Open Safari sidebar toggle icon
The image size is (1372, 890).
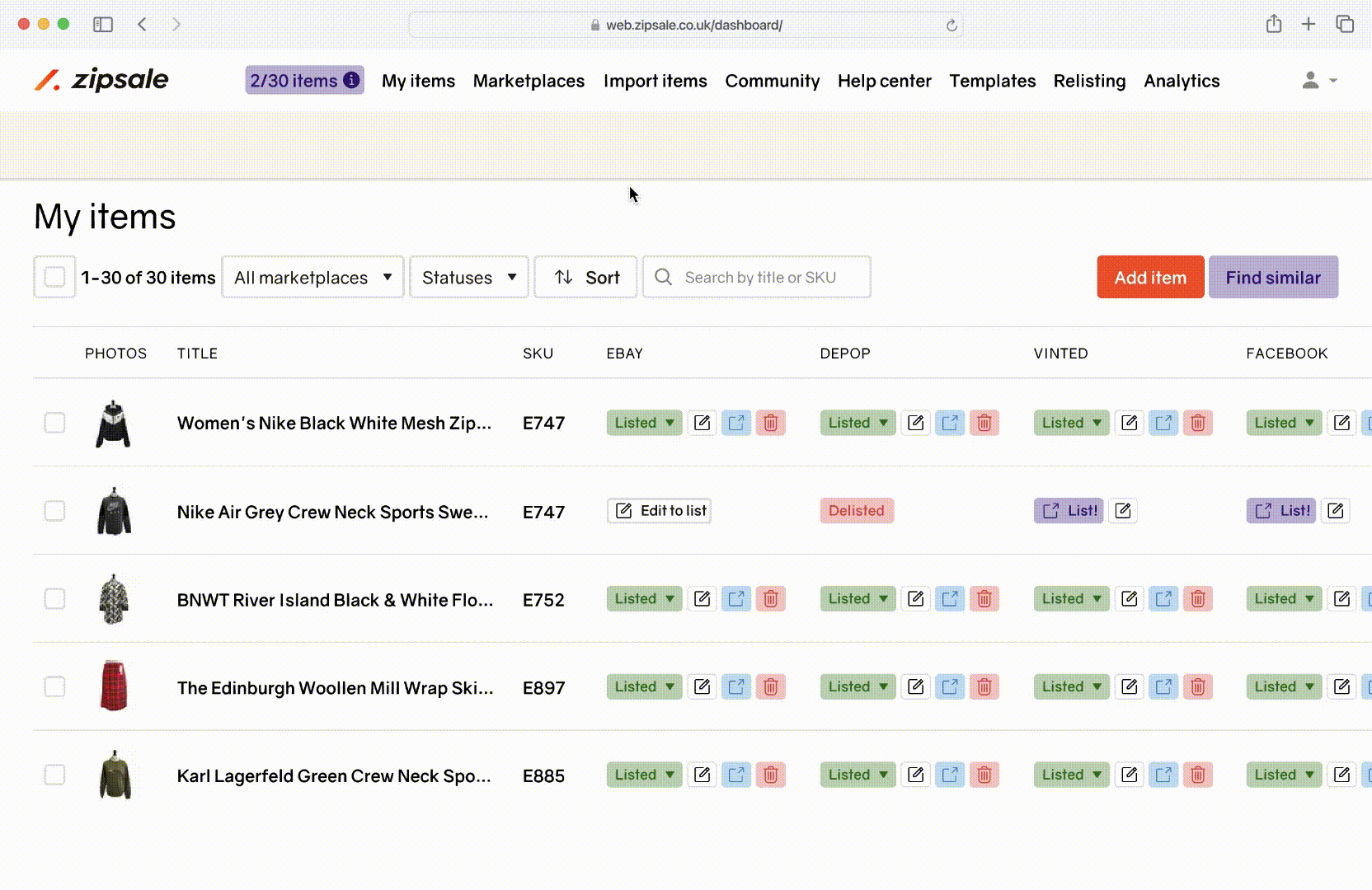tap(103, 25)
